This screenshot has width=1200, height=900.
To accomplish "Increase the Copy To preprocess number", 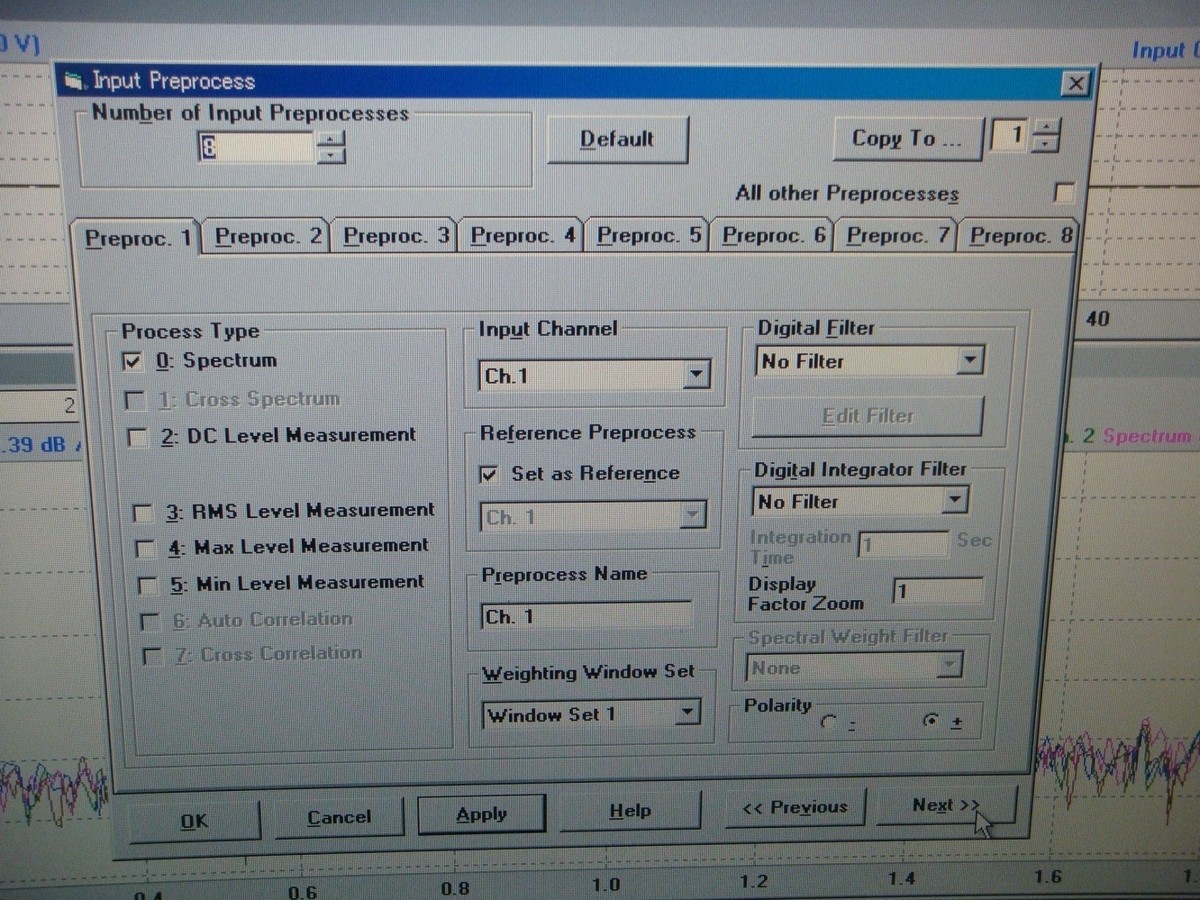I will [x=1044, y=127].
